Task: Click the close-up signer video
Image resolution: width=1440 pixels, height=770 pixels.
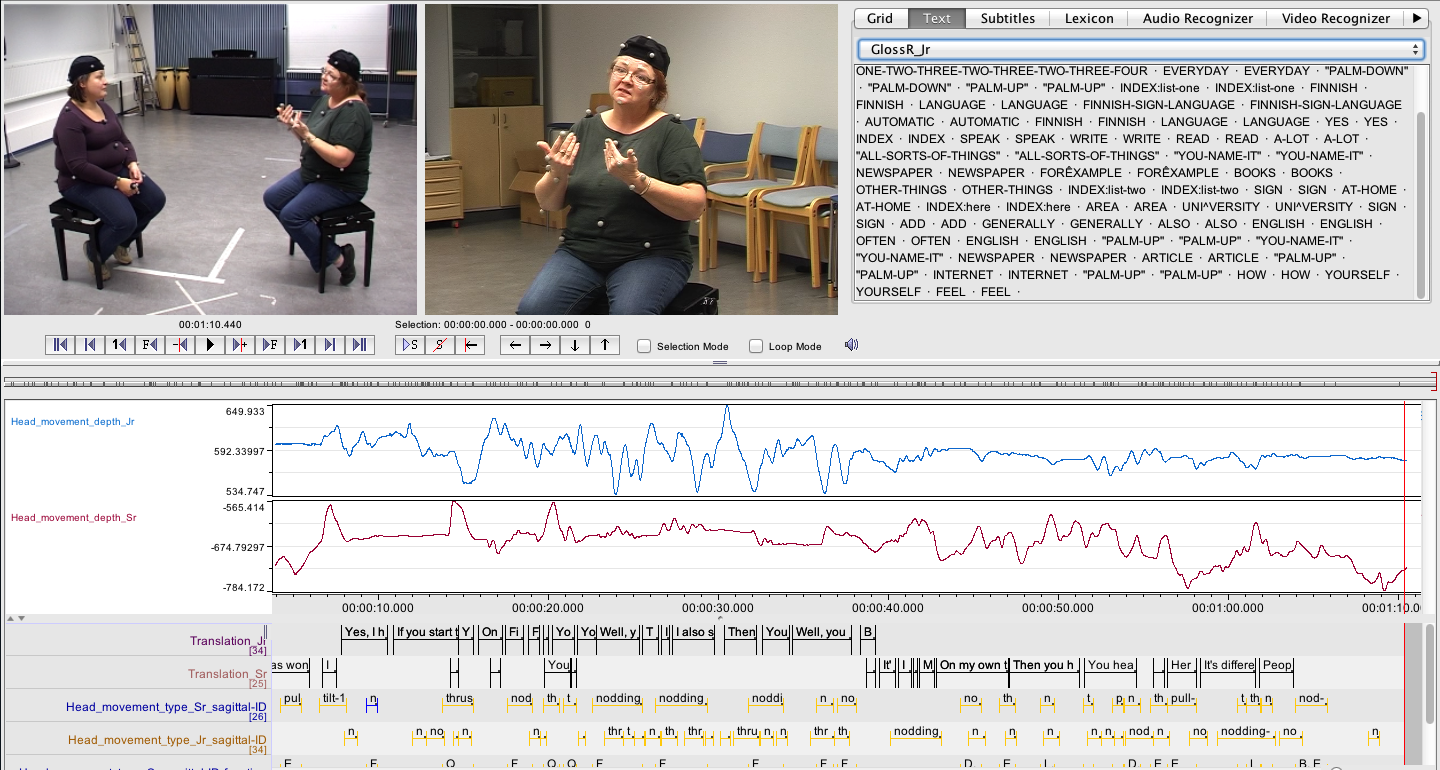Action: (x=631, y=160)
